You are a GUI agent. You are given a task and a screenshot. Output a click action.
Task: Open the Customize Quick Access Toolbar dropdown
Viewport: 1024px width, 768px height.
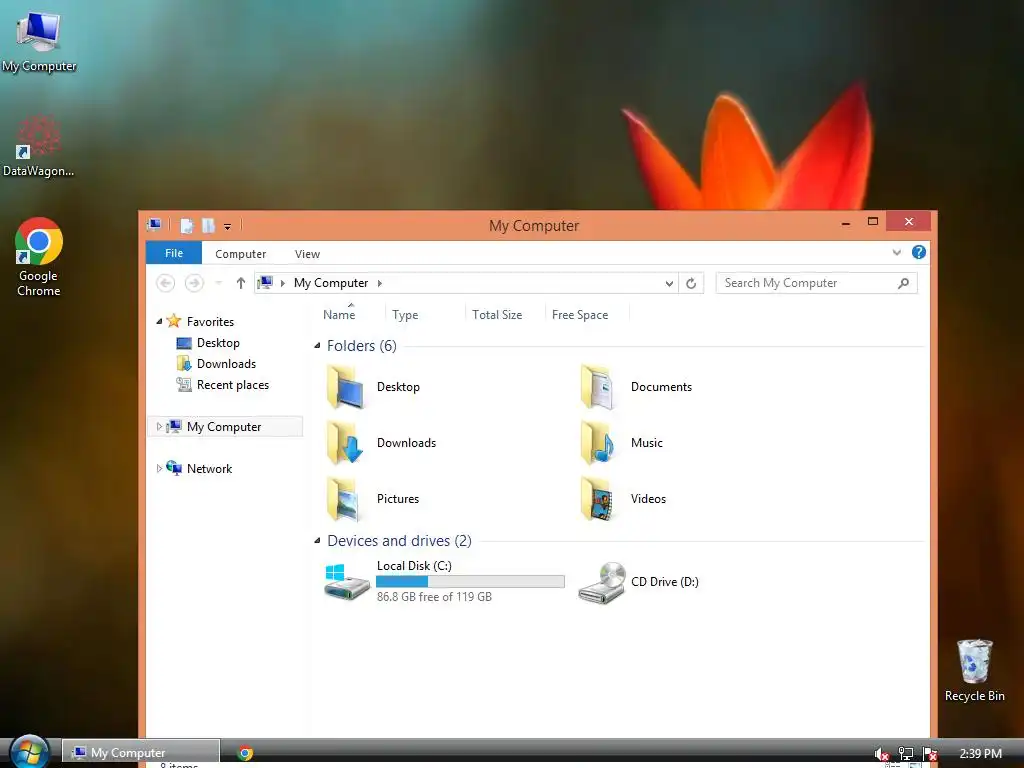[227, 227]
